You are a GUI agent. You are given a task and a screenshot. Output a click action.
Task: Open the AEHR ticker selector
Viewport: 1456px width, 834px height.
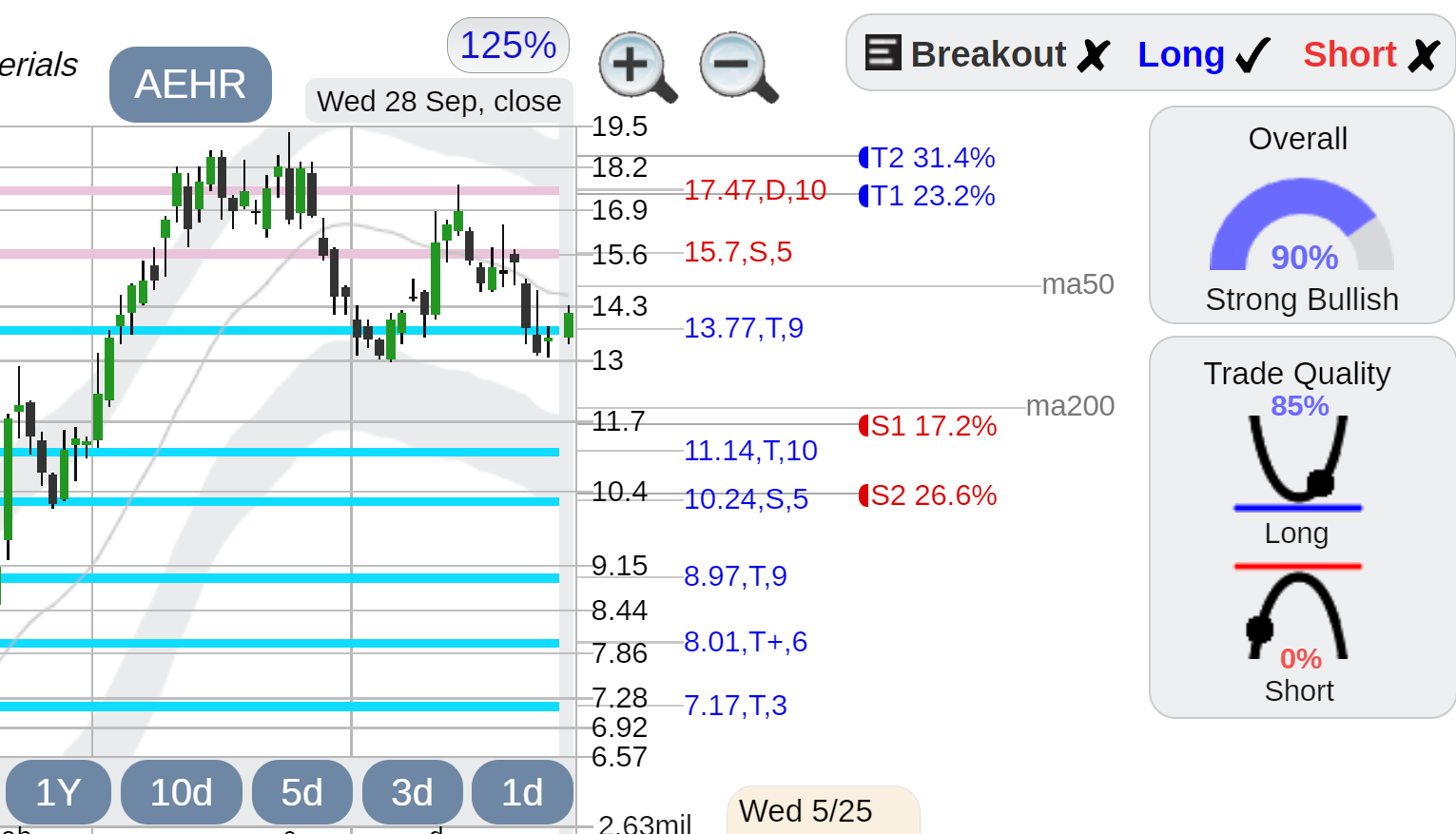pyautogui.click(x=190, y=84)
